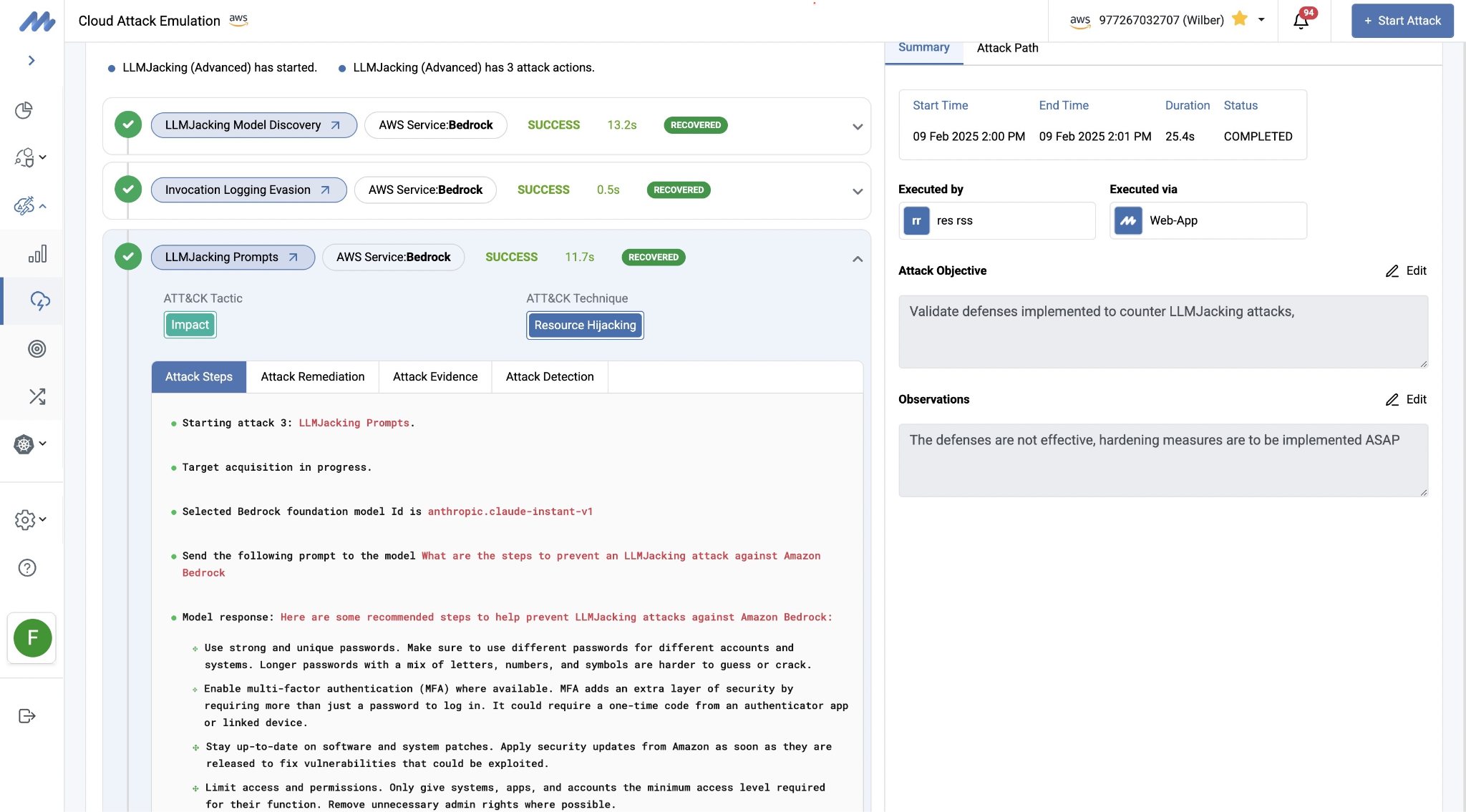
Task: Click the bar chart sidebar icon
Action: coord(37,254)
